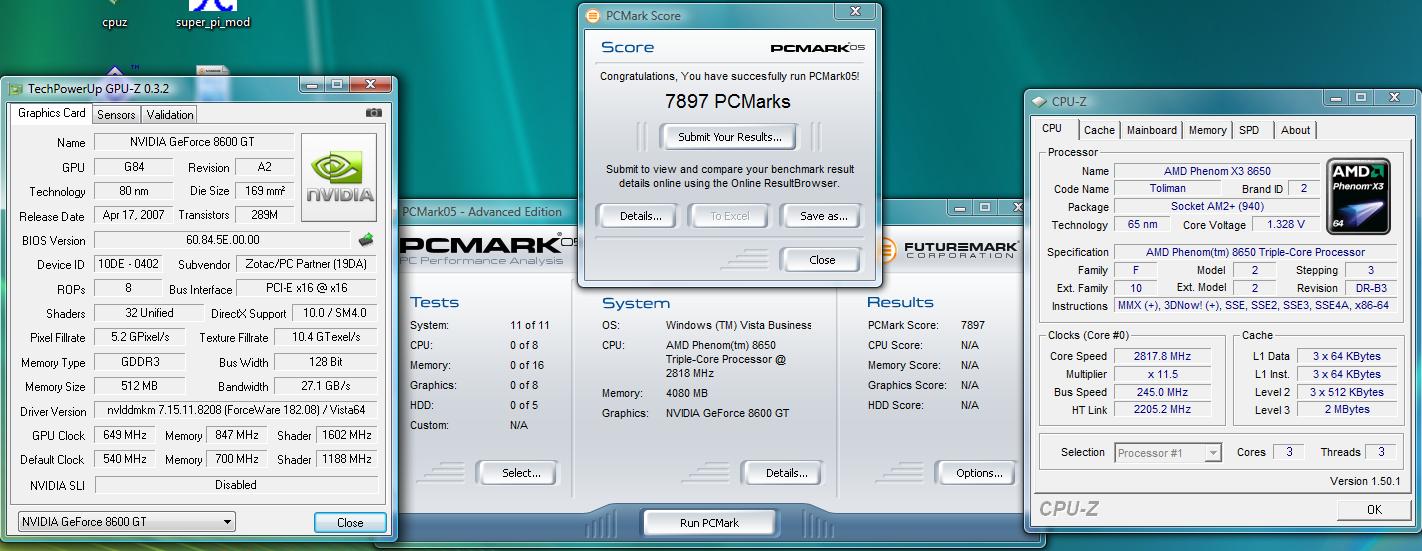This screenshot has width=1422, height=551.
Task: Click OK in the CPU-Z window
Action: coord(1374,509)
